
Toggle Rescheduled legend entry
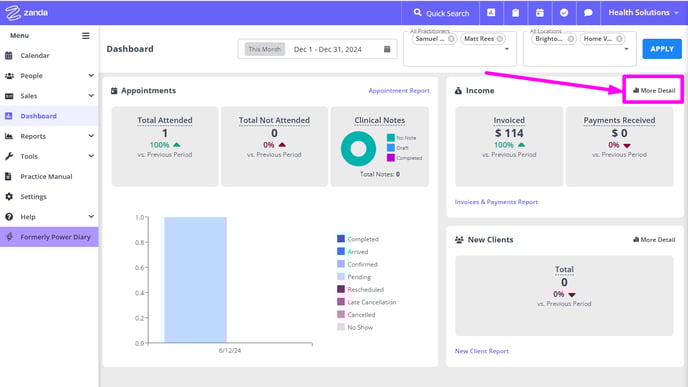pyautogui.click(x=360, y=290)
